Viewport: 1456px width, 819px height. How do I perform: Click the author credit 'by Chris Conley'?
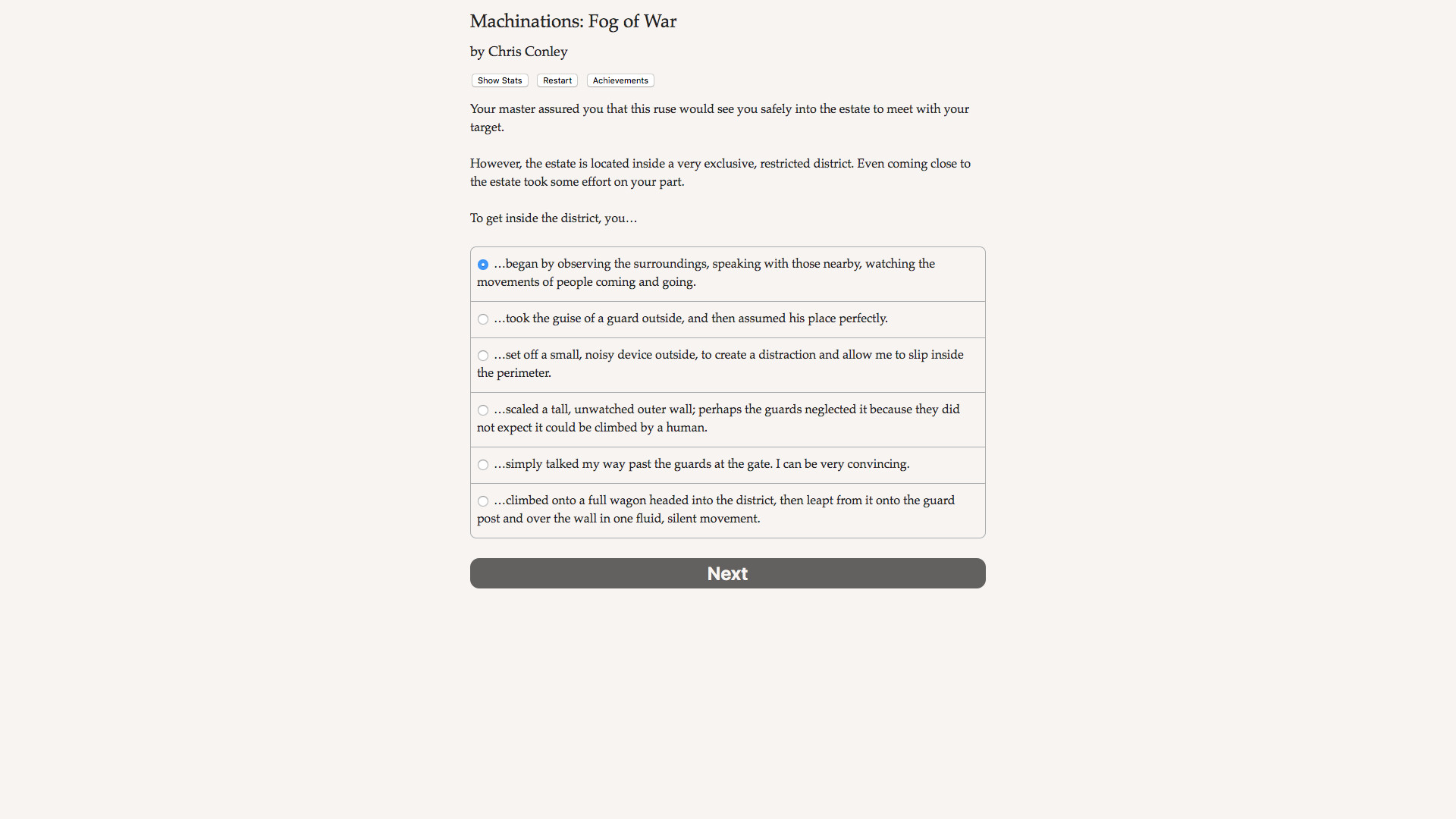tap(518, 51)
